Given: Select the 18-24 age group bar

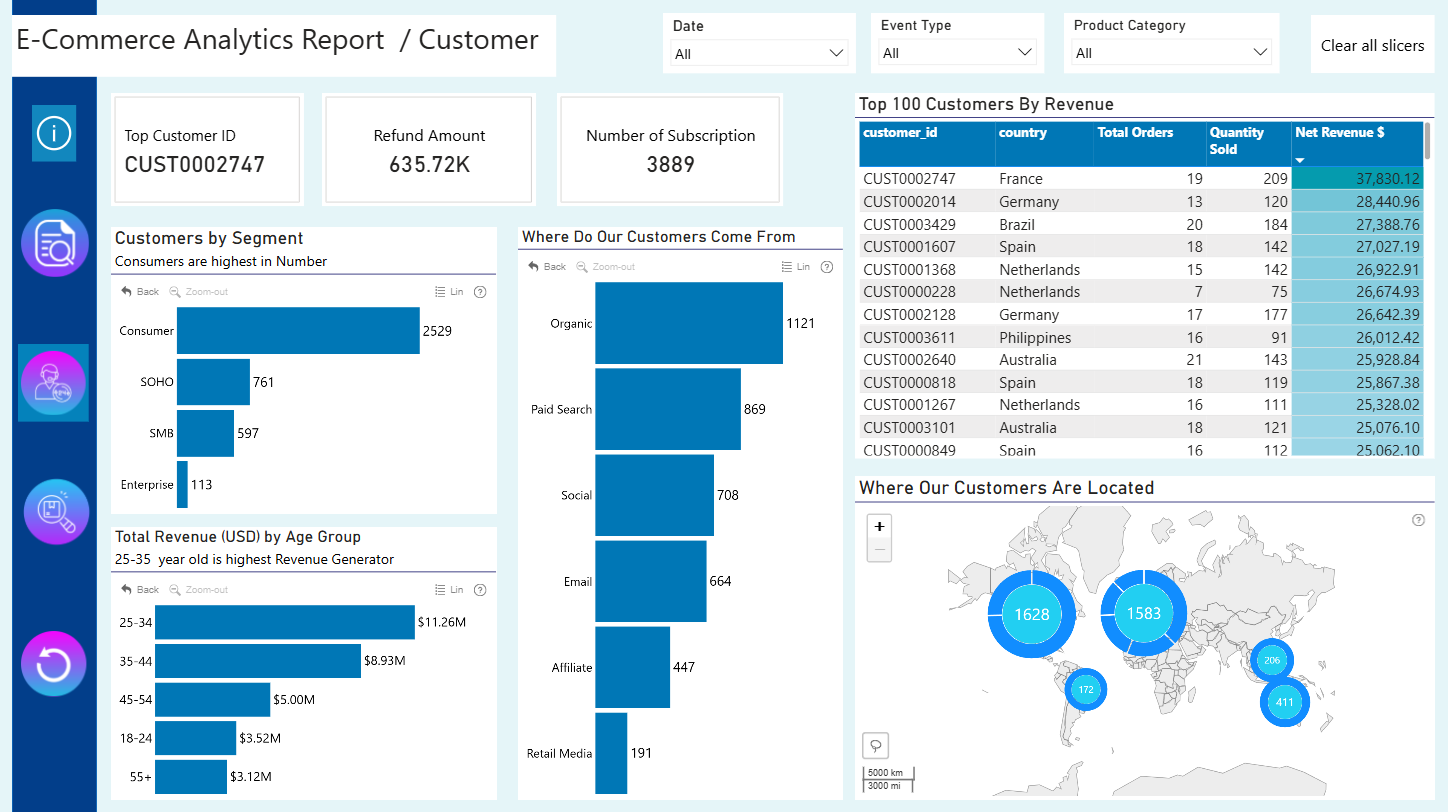Looking at the screenshot, I should [x=195, y=738].
